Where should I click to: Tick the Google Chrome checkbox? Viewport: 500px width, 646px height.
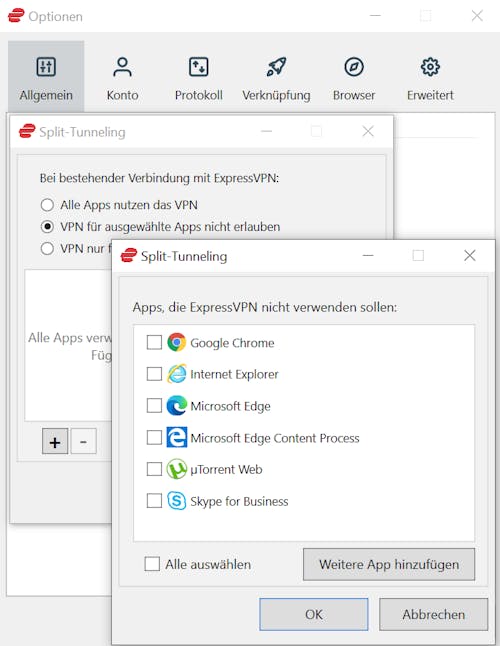click(x=154, y=342)
